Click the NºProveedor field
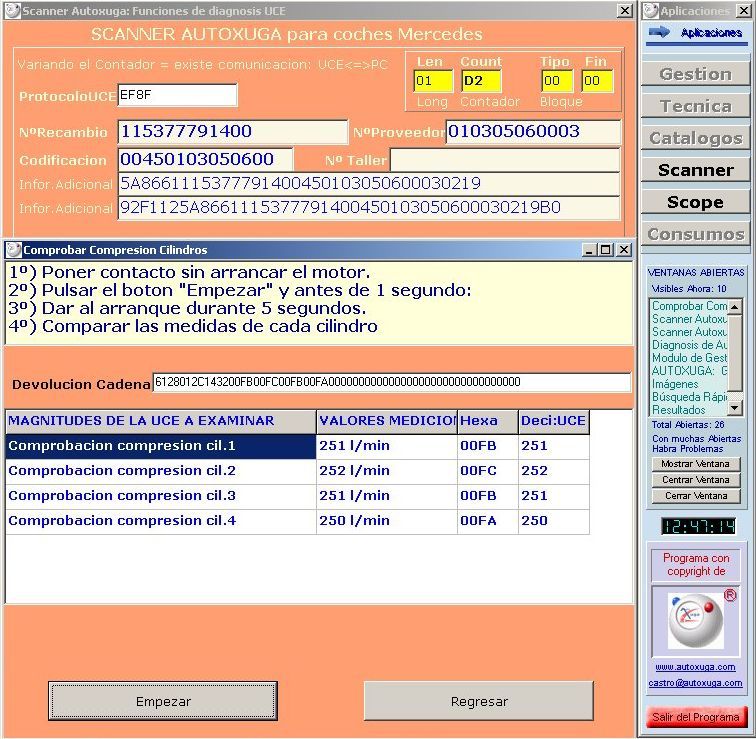 click(x=533, y=132)
